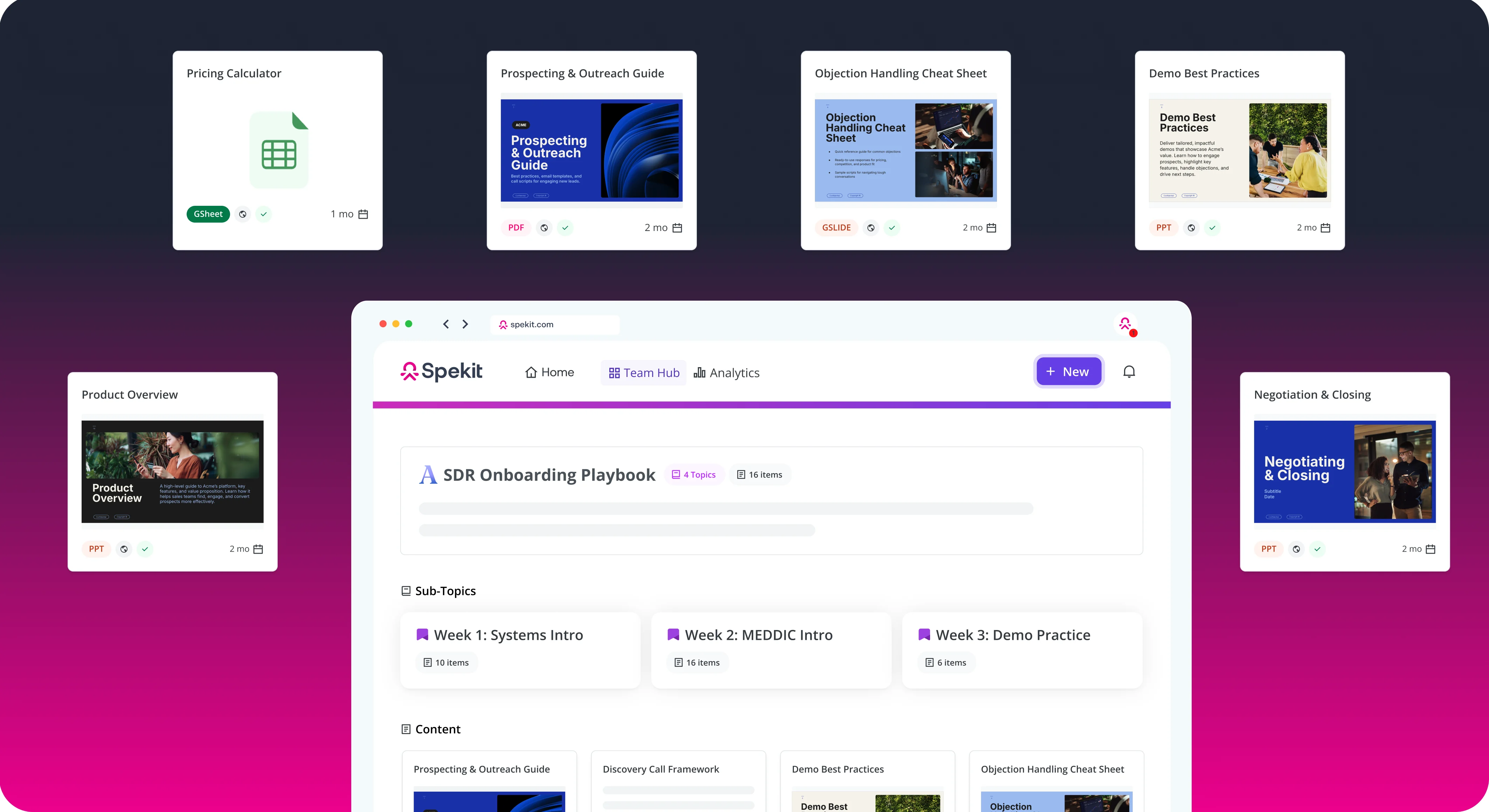Open the Team Hub tab

click(x=643, y=372)
